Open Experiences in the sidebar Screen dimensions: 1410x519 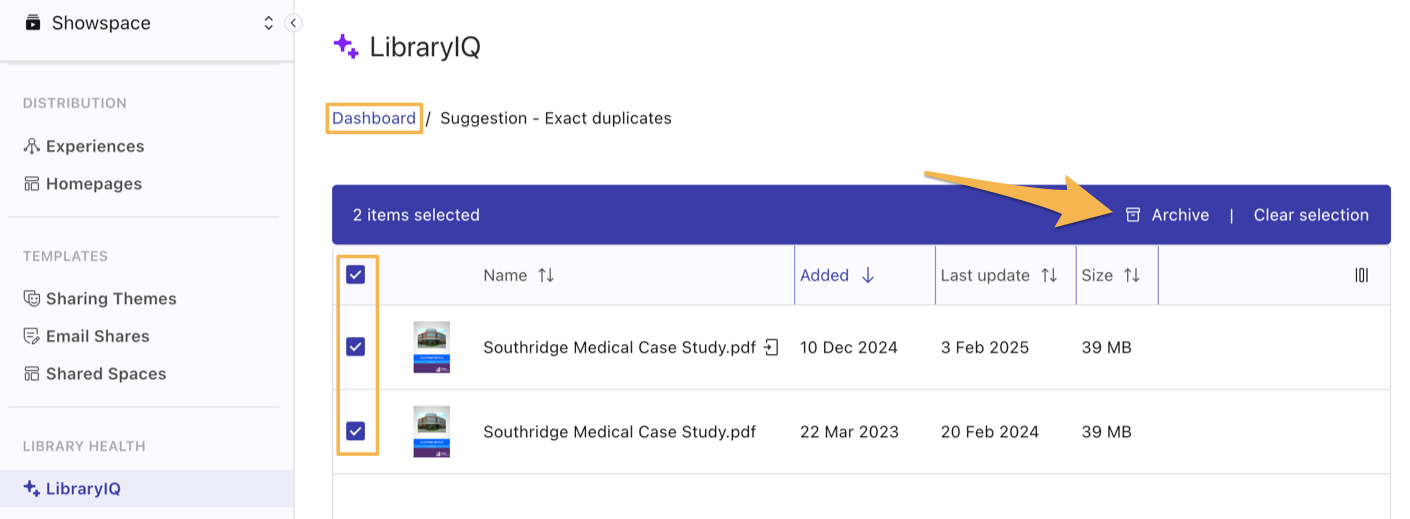point(94,146)
